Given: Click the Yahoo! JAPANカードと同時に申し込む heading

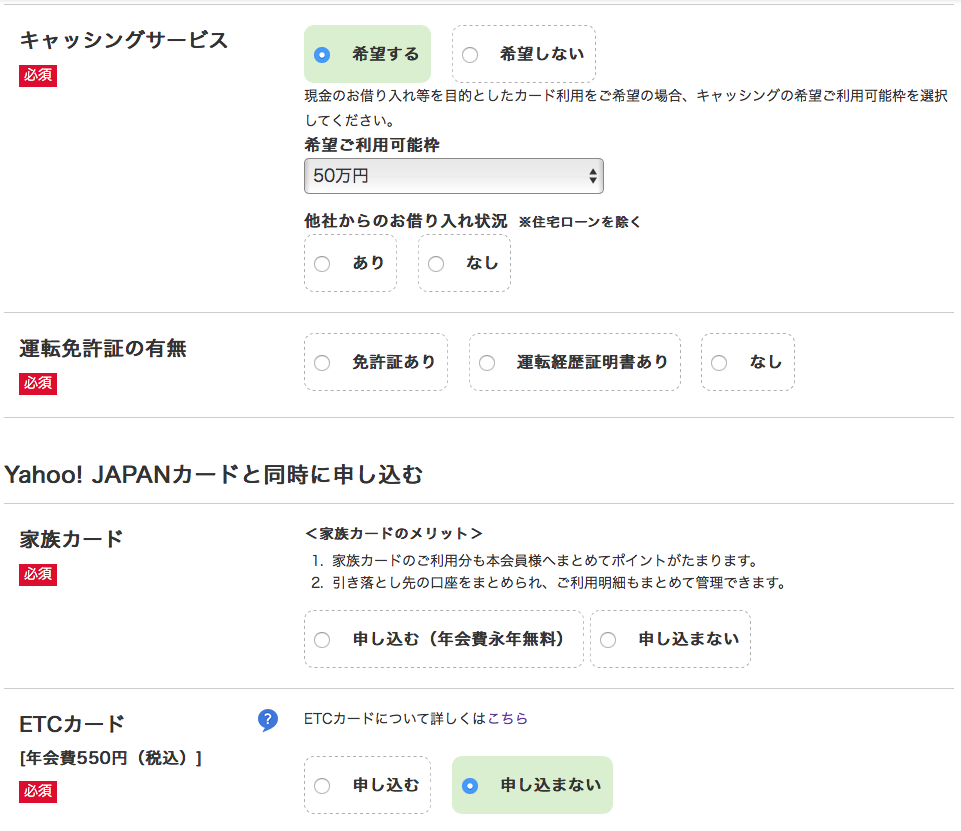Looking at the screenshot, I should (214, 475).
